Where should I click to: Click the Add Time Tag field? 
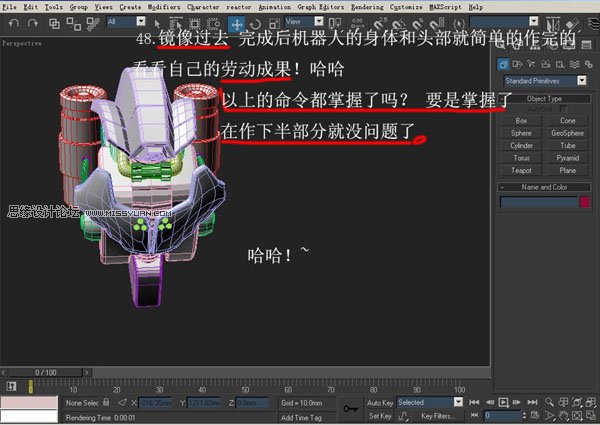(x=307, y=418)
